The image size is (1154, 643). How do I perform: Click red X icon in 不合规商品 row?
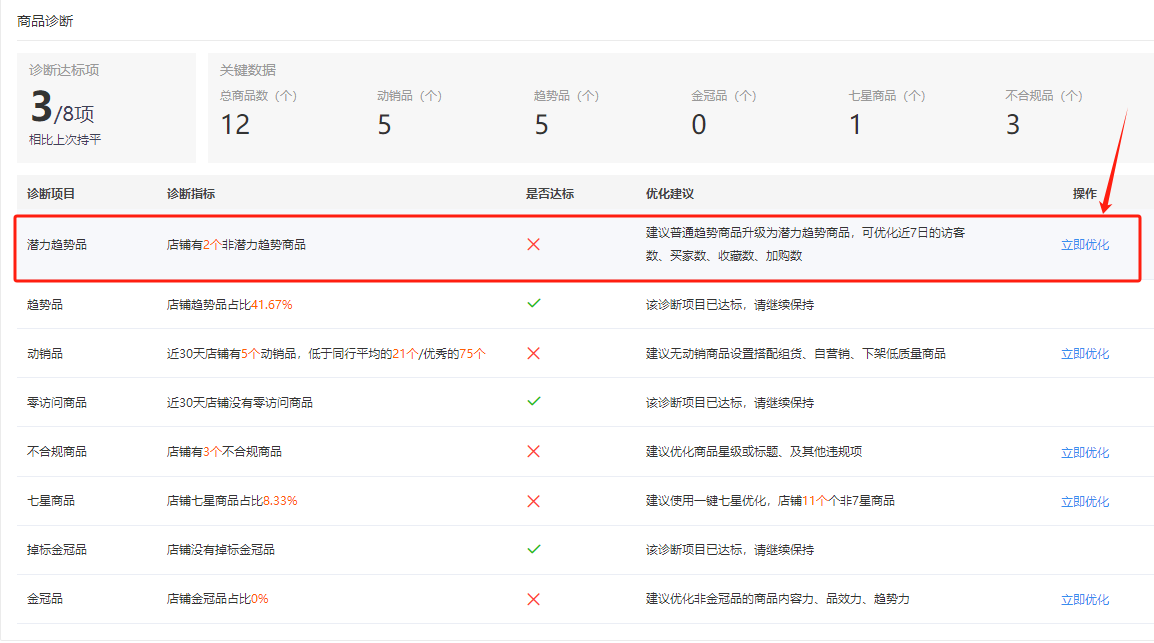click(534, 451)
